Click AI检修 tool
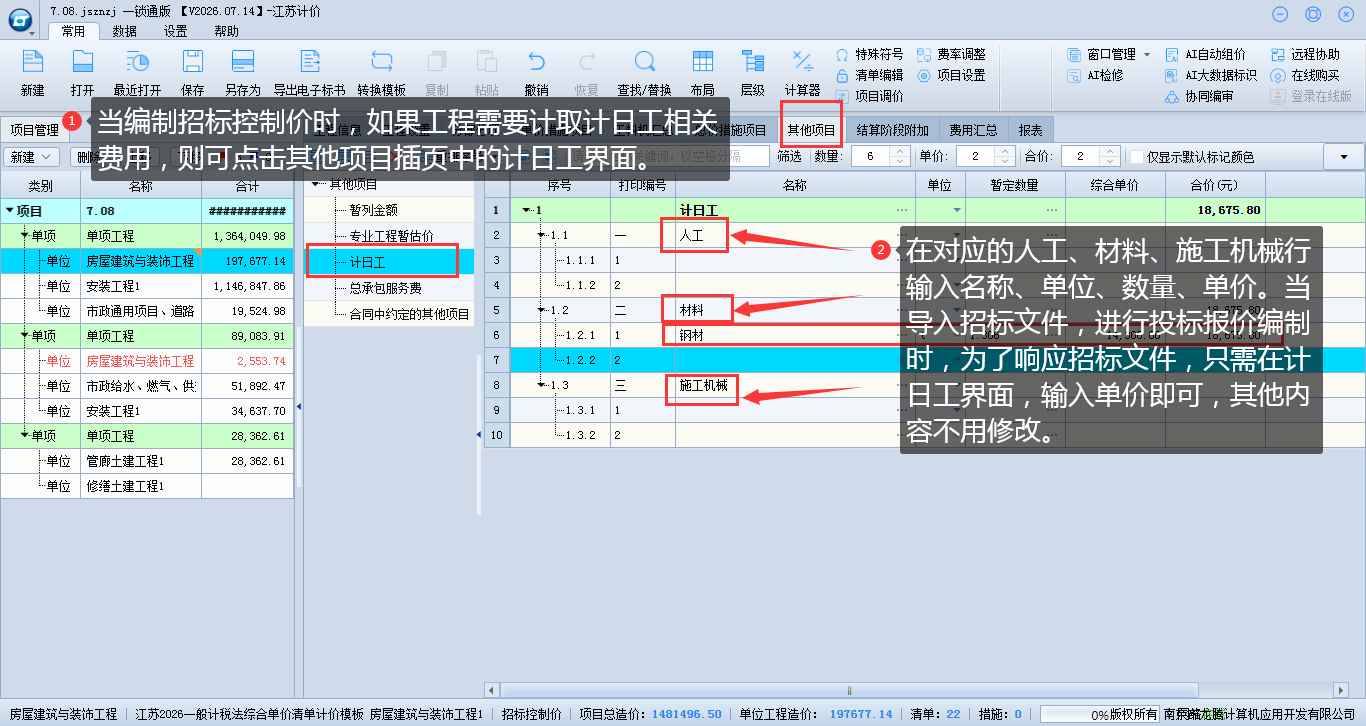 [x=1096, y=75]
